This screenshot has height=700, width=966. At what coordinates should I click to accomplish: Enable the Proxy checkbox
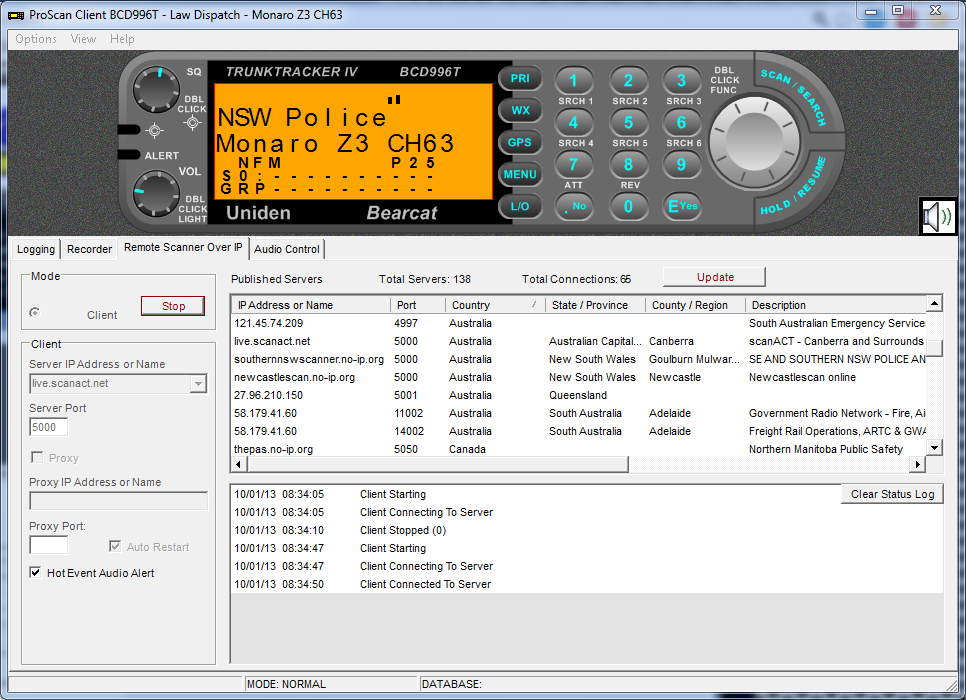tap(37, 458)
